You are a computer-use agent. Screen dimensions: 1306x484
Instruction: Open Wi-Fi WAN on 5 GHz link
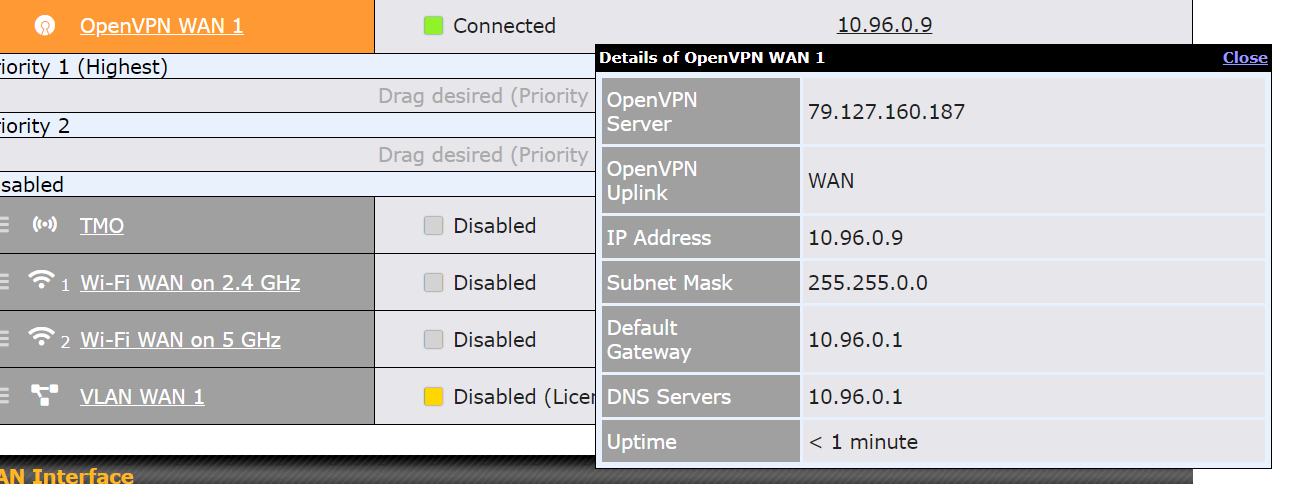point(180,340)
